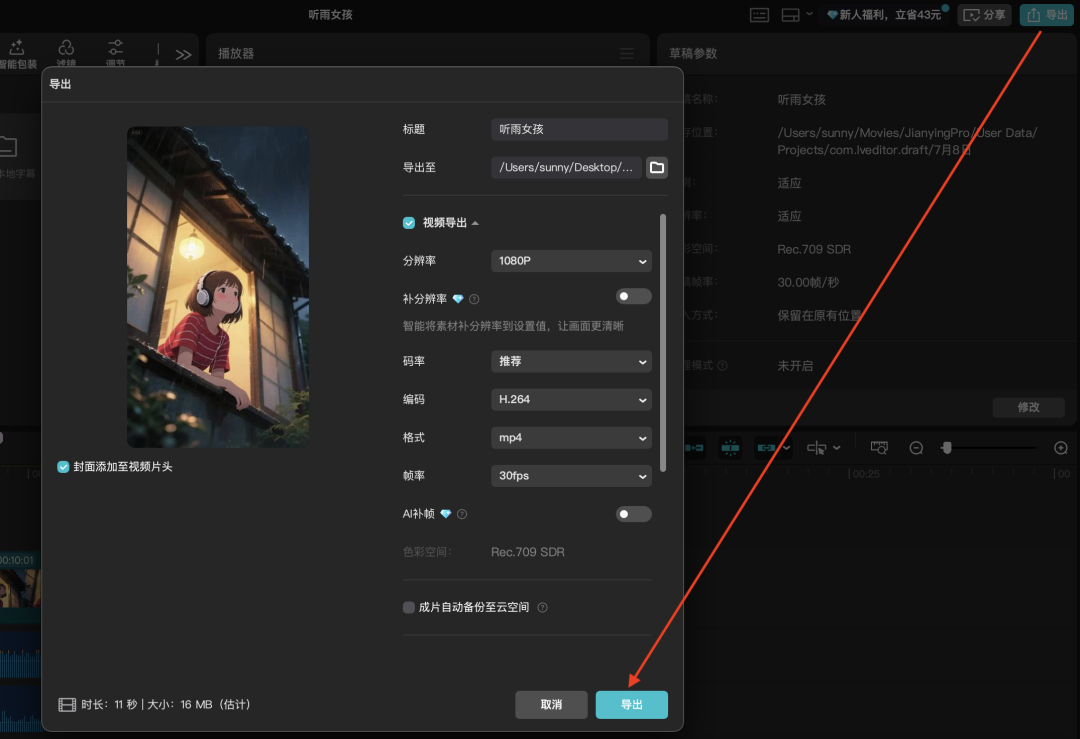Open the 编码 H.264 dropdown
Image resolution: width=1080 pixels, height=739 pixels.
coord(571,399)
